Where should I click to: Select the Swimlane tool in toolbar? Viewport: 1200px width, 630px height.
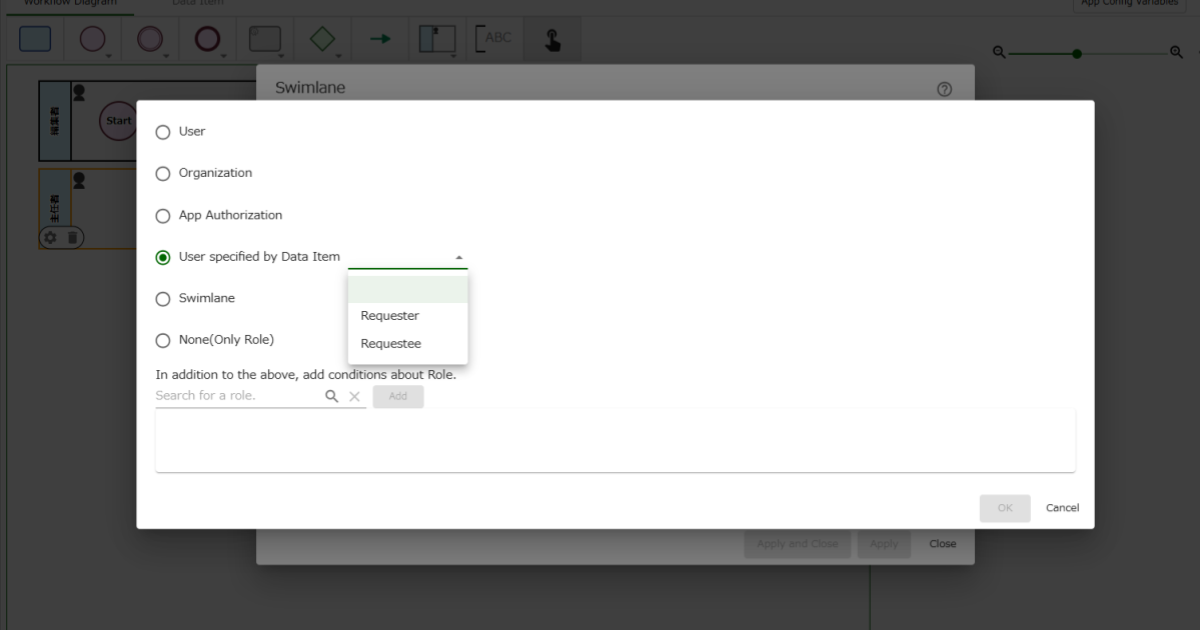[x=436, y=39]
